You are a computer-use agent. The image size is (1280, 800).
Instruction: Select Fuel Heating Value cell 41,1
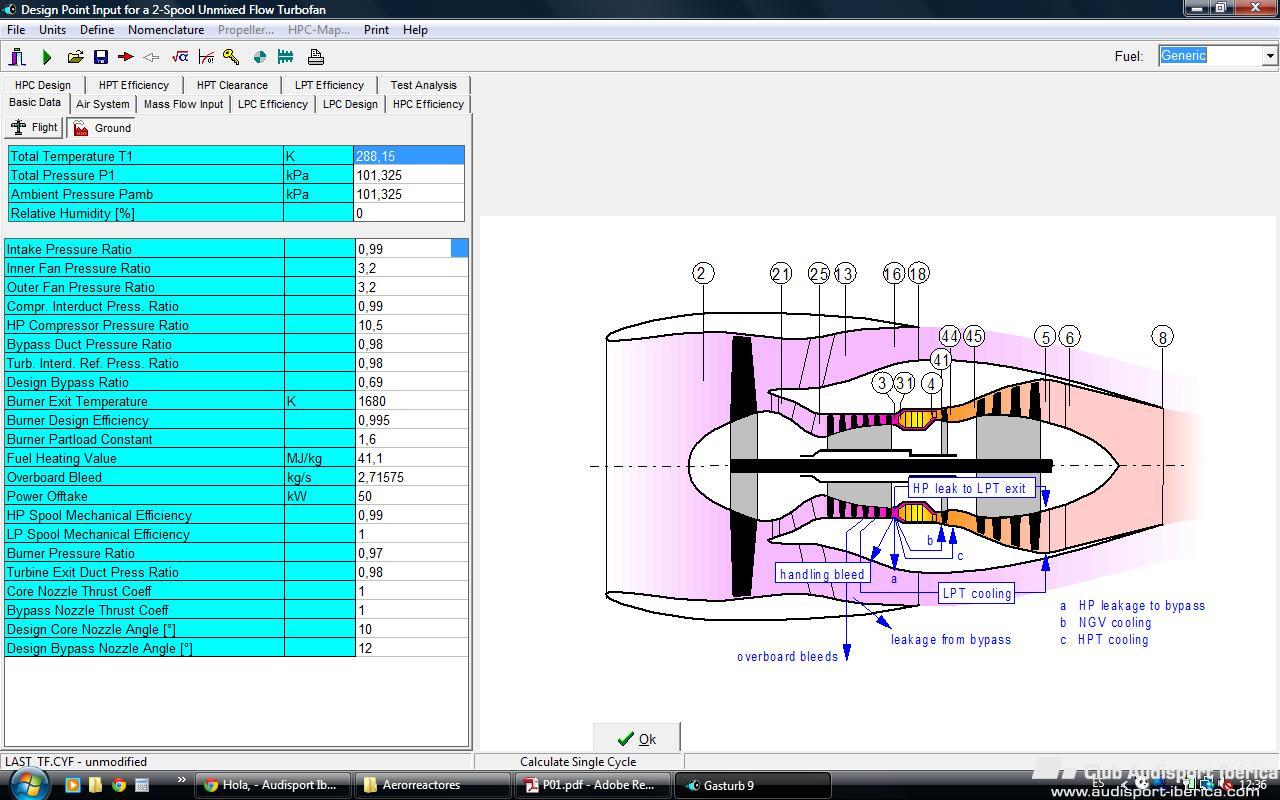(x=411, y=458)
